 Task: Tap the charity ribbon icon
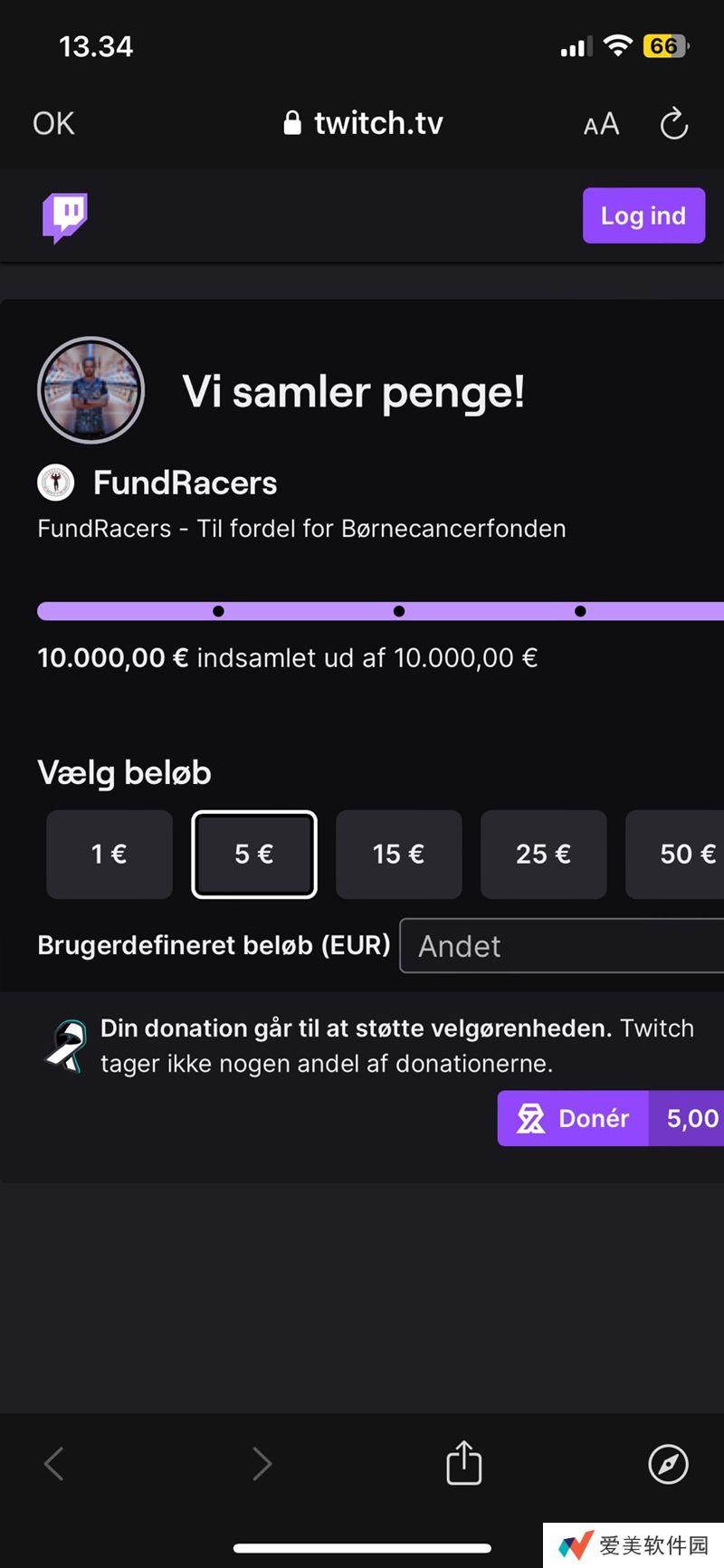coord(67,1046)
